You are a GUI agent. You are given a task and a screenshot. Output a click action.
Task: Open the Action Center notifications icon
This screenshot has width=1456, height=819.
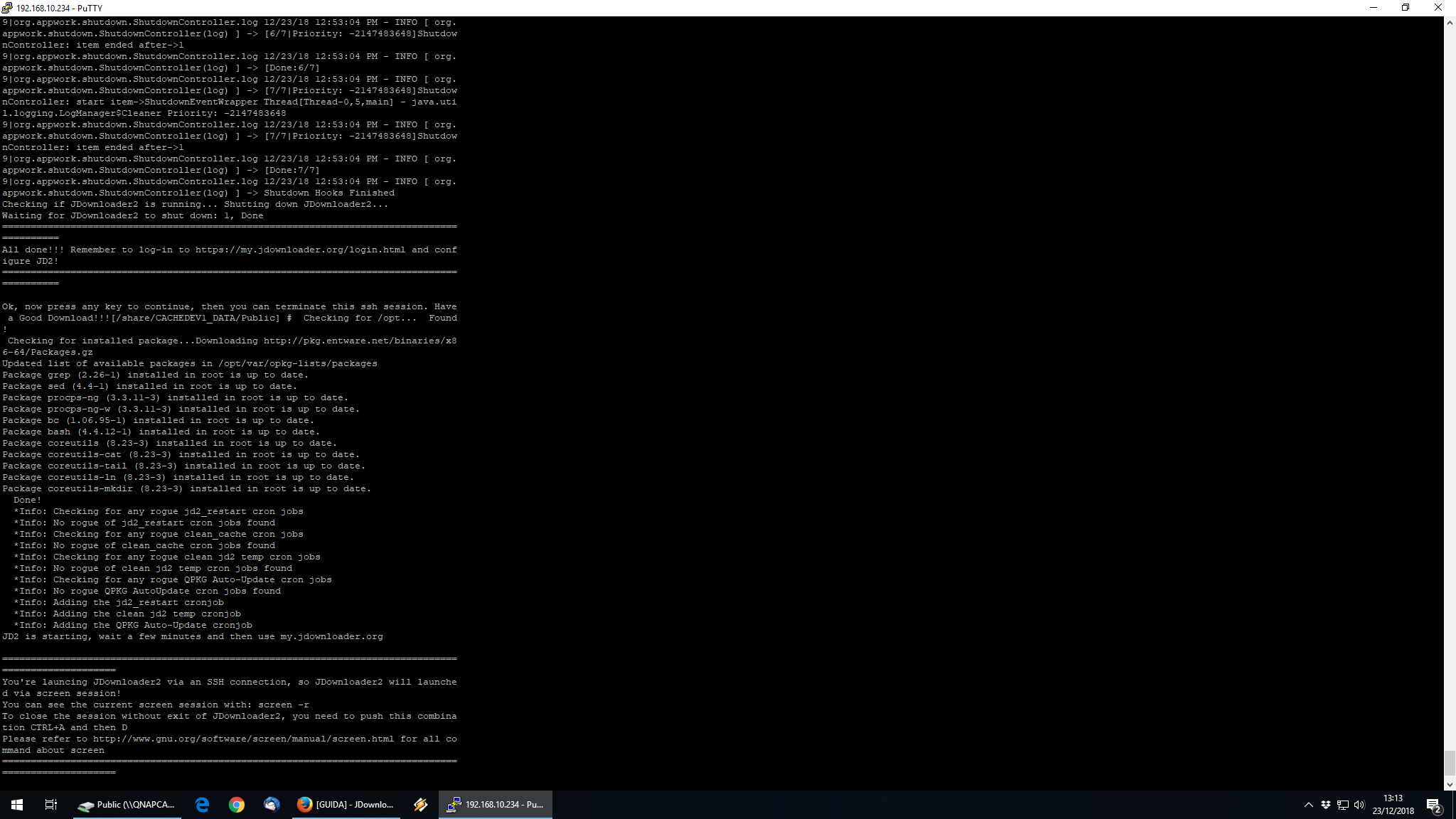click(x=1433, y=805)
